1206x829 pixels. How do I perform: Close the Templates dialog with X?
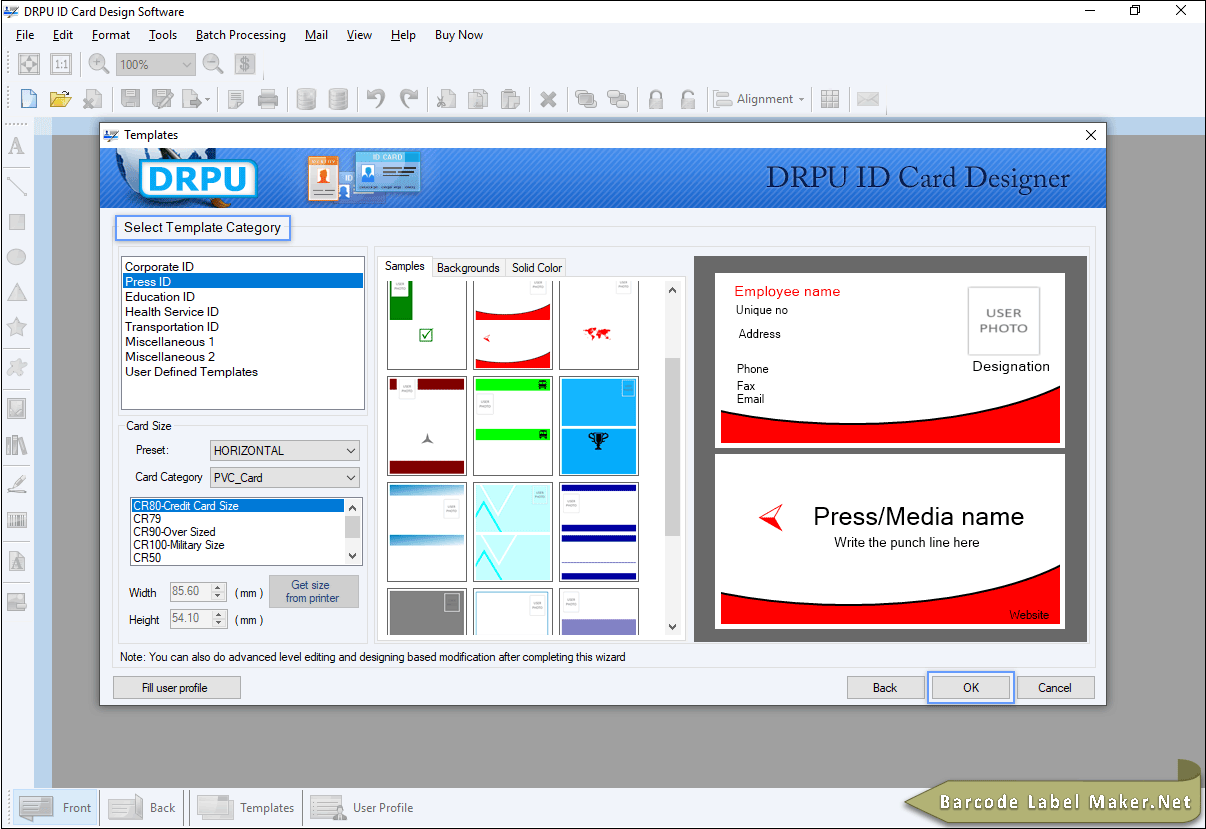pos(1091,135)
